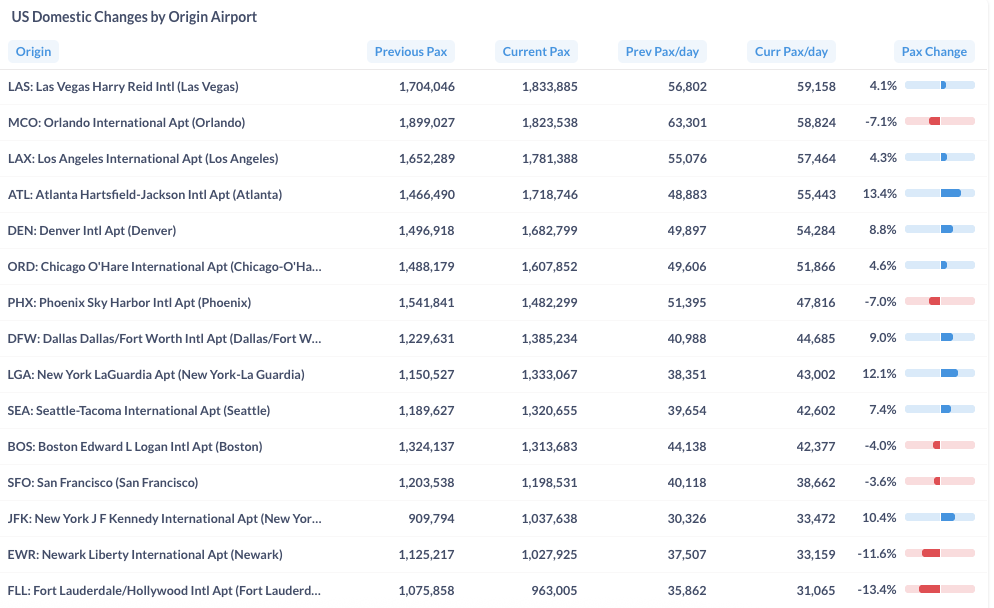Screen dimensions: 994x608
Task: Select BOS Boston Logan origin name
Action: tap(135, 447)
